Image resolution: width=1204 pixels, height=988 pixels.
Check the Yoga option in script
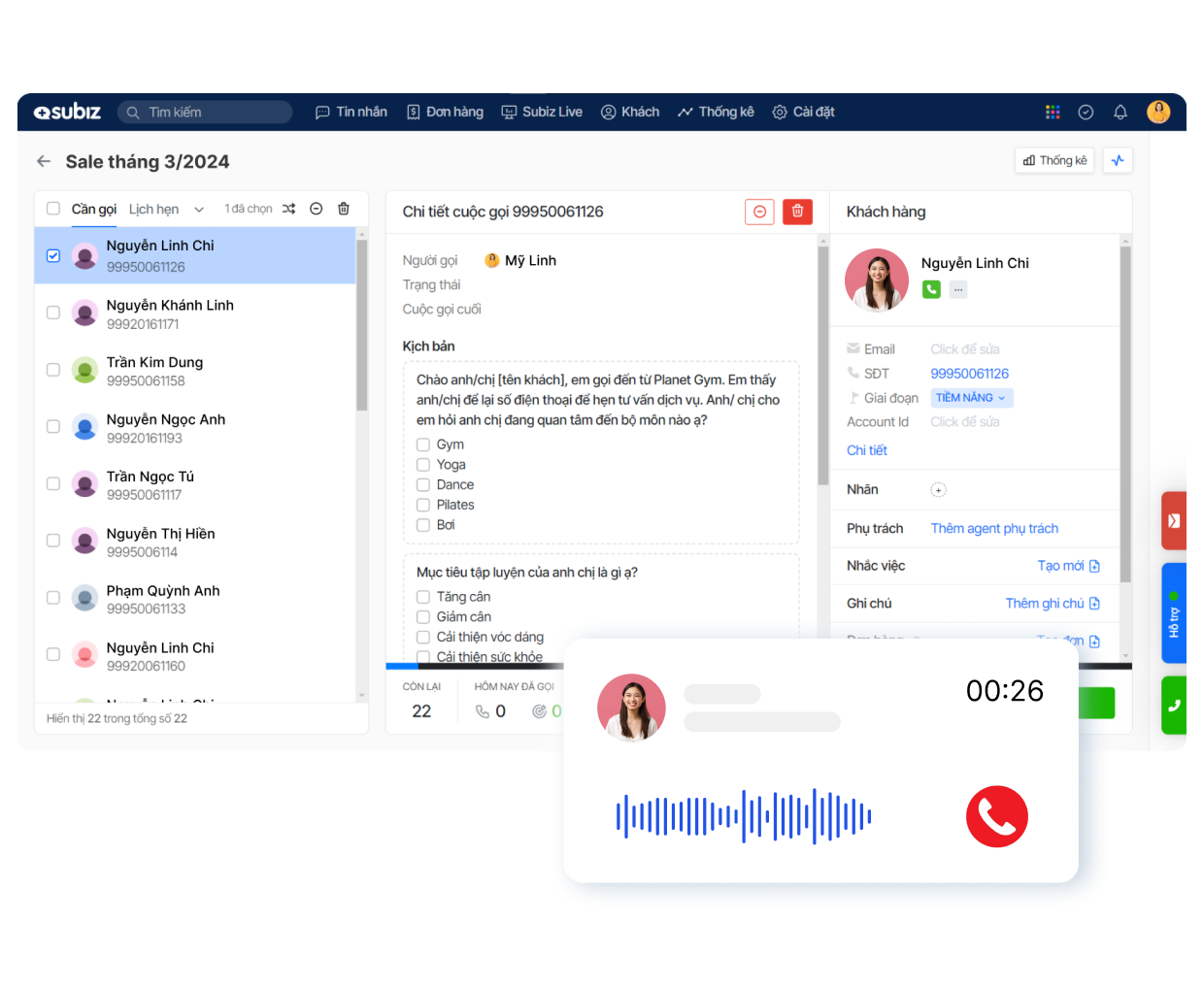pyautogui.click(x=423, y=465)
